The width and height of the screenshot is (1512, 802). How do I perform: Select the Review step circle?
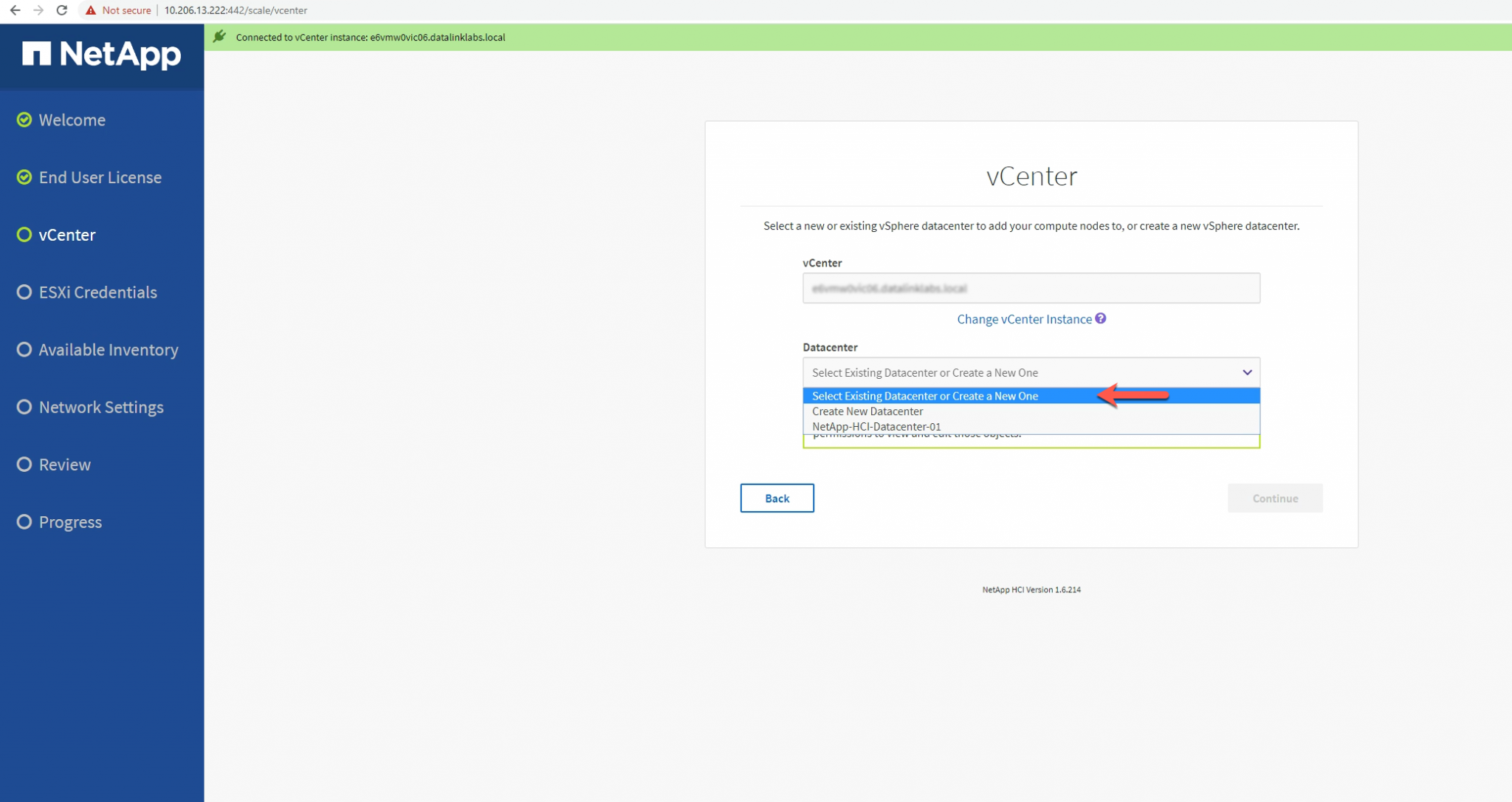pos(24,464)
